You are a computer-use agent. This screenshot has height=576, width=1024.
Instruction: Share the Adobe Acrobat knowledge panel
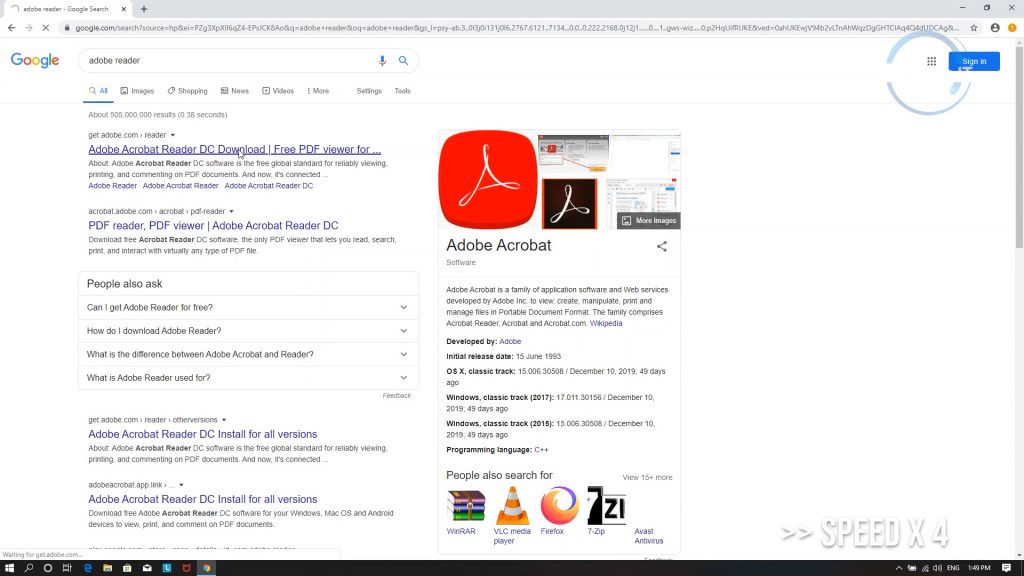[x=662, y=246]
